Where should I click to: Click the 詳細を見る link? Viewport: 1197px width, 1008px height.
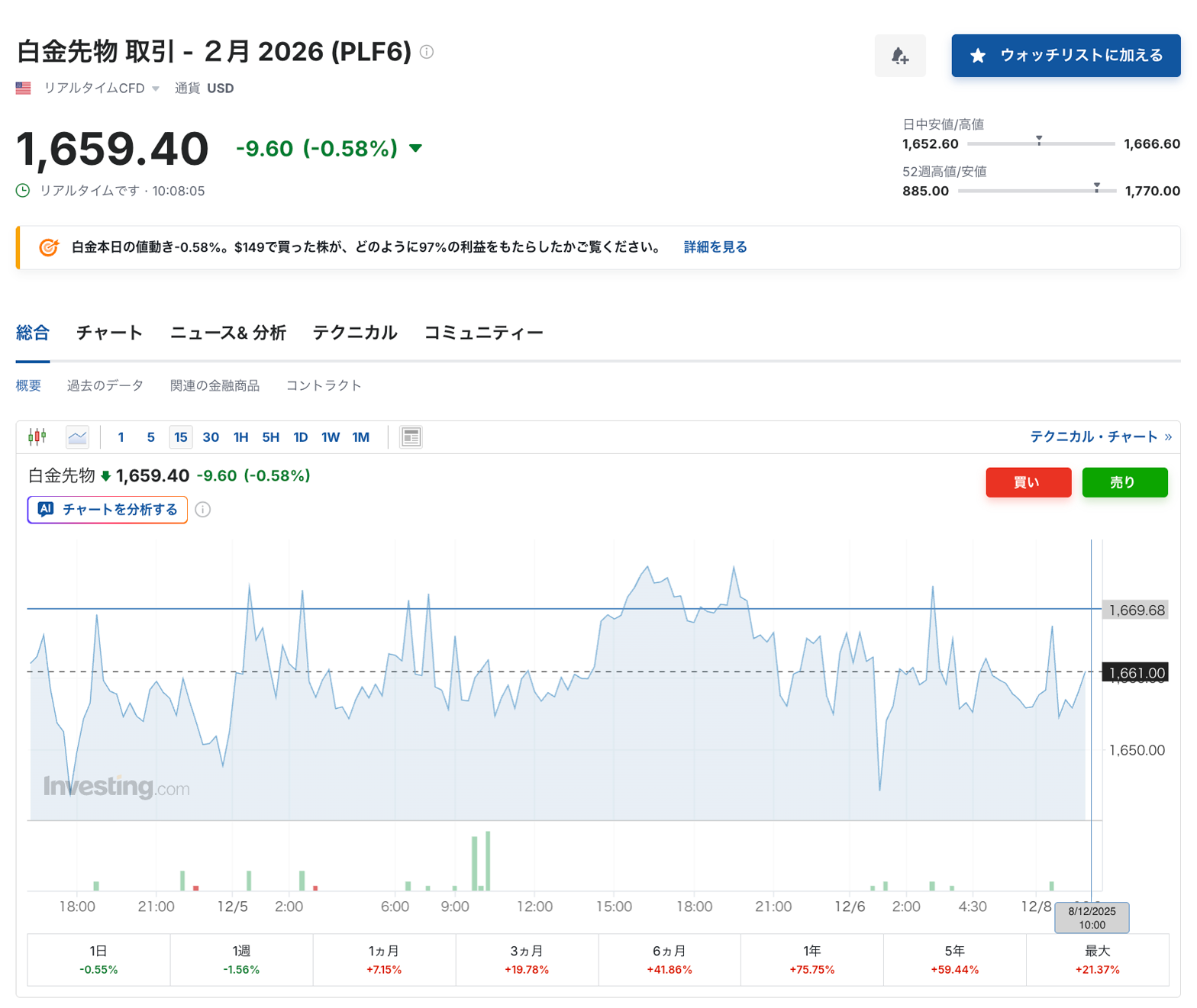coord(715,247)
